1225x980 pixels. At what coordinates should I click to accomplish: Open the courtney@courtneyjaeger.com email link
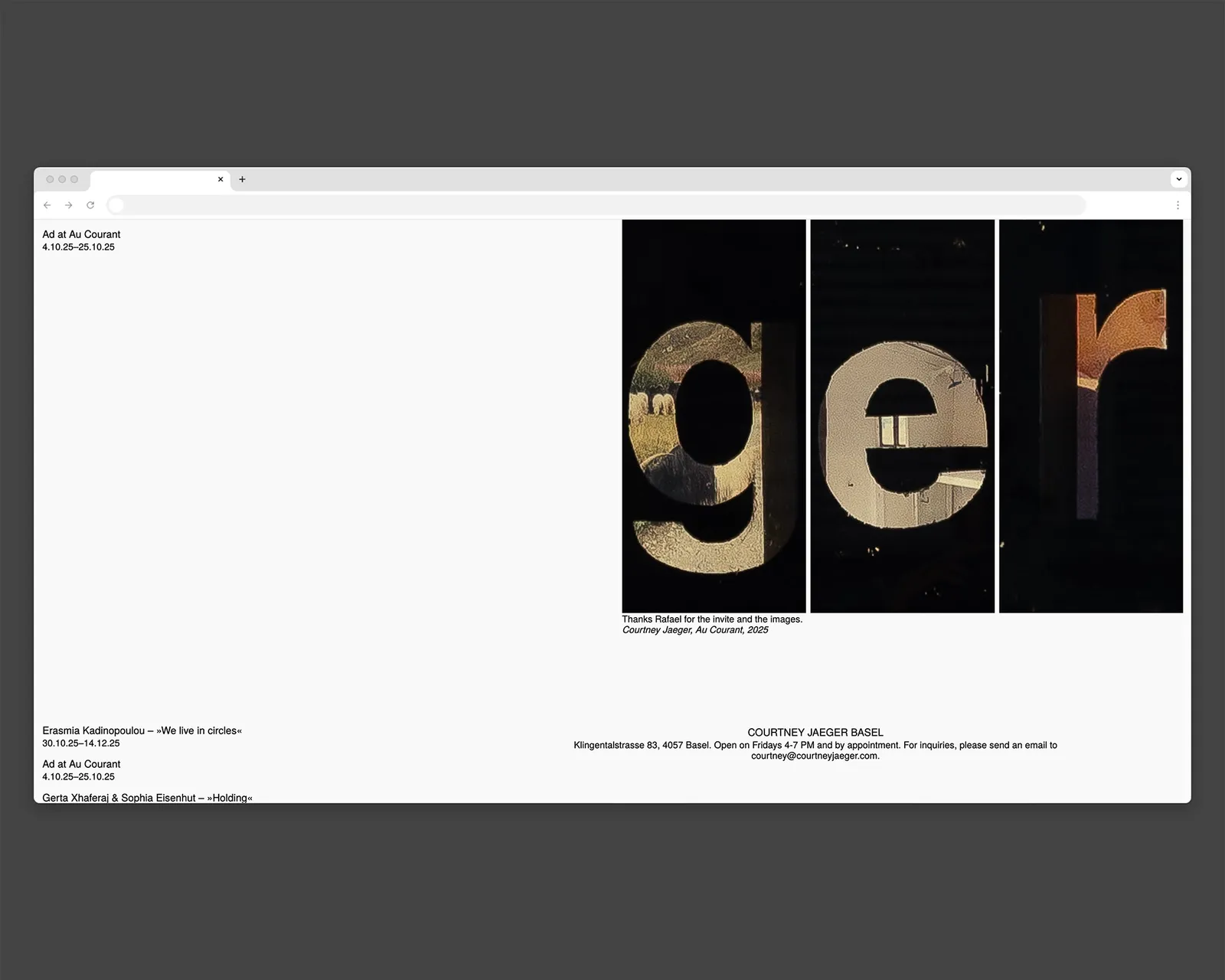[x=815, y=755]
